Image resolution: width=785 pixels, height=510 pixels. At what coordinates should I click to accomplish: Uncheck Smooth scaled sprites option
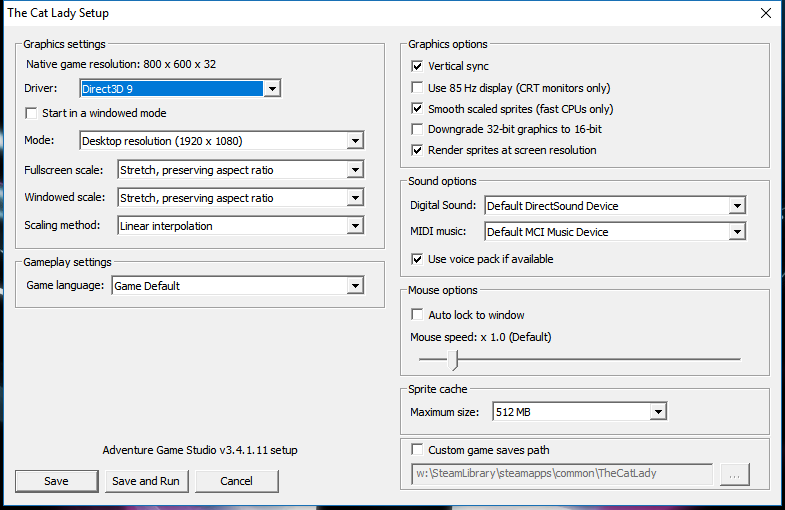tap(417, 109)
